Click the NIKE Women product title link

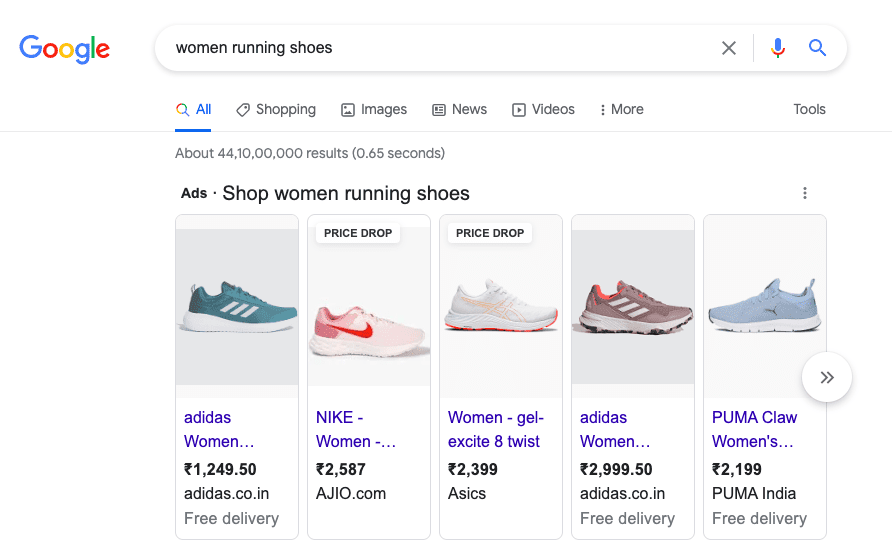pos(356,429)
